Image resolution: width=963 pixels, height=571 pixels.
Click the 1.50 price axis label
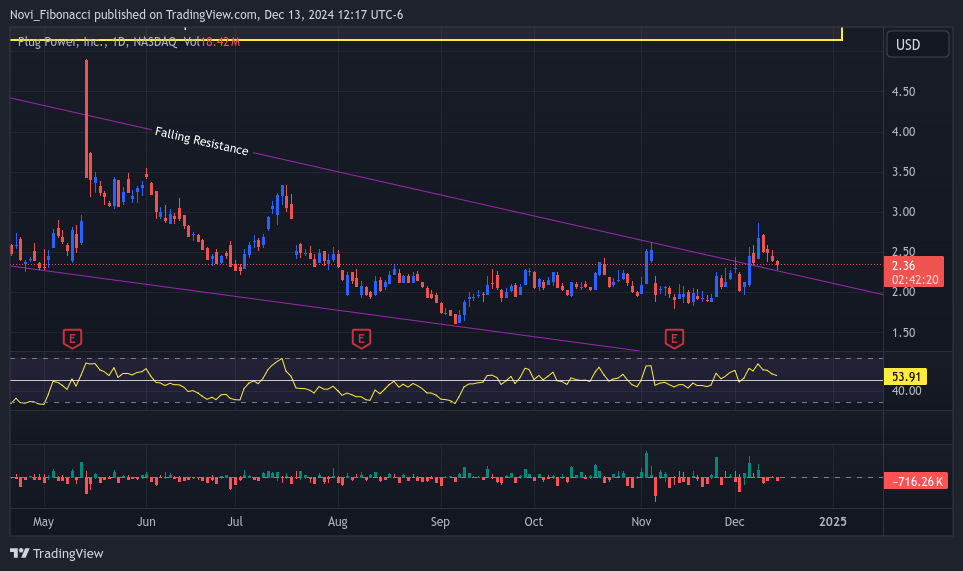[x=903, y=332]
